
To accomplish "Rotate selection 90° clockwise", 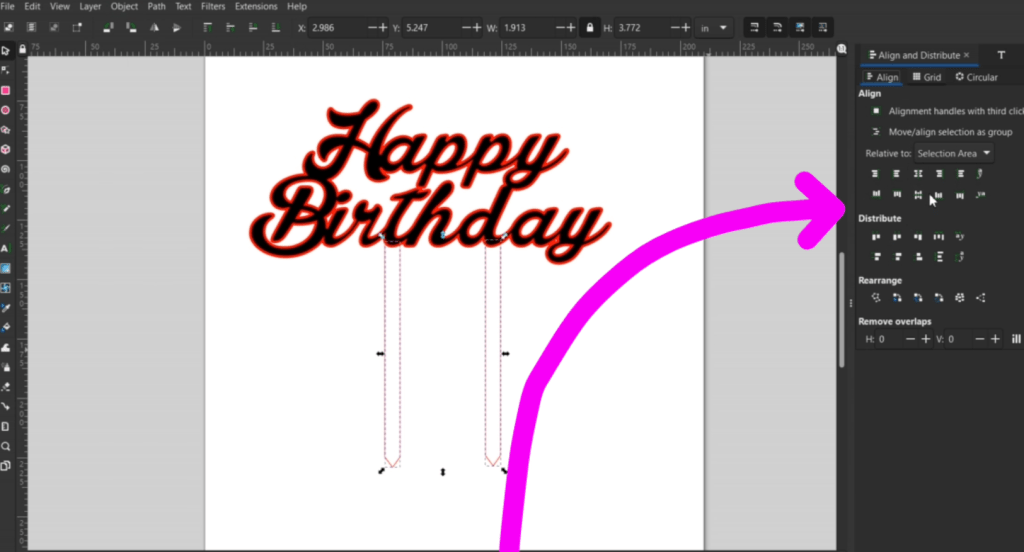I will (129, 28).
